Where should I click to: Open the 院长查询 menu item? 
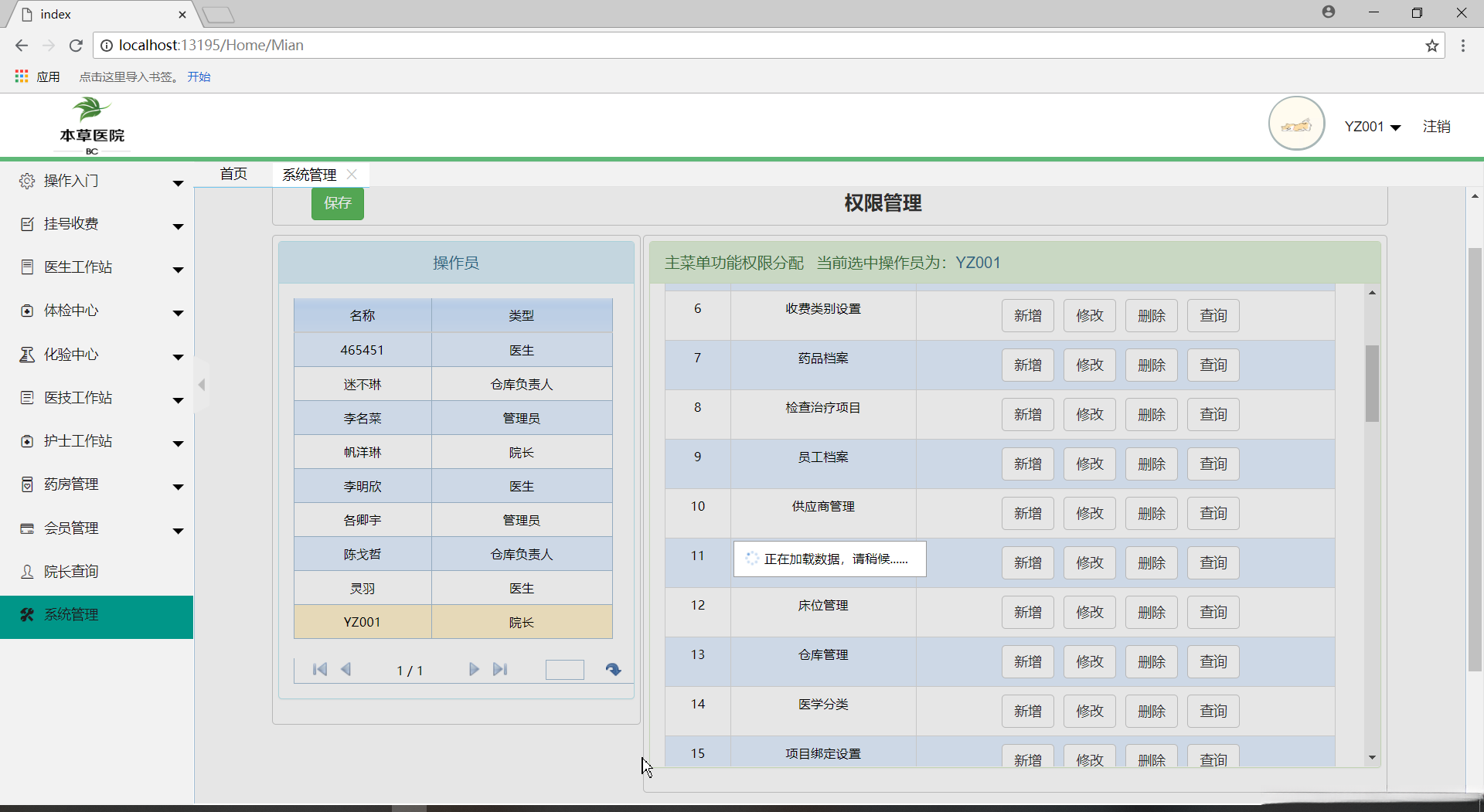97,572
